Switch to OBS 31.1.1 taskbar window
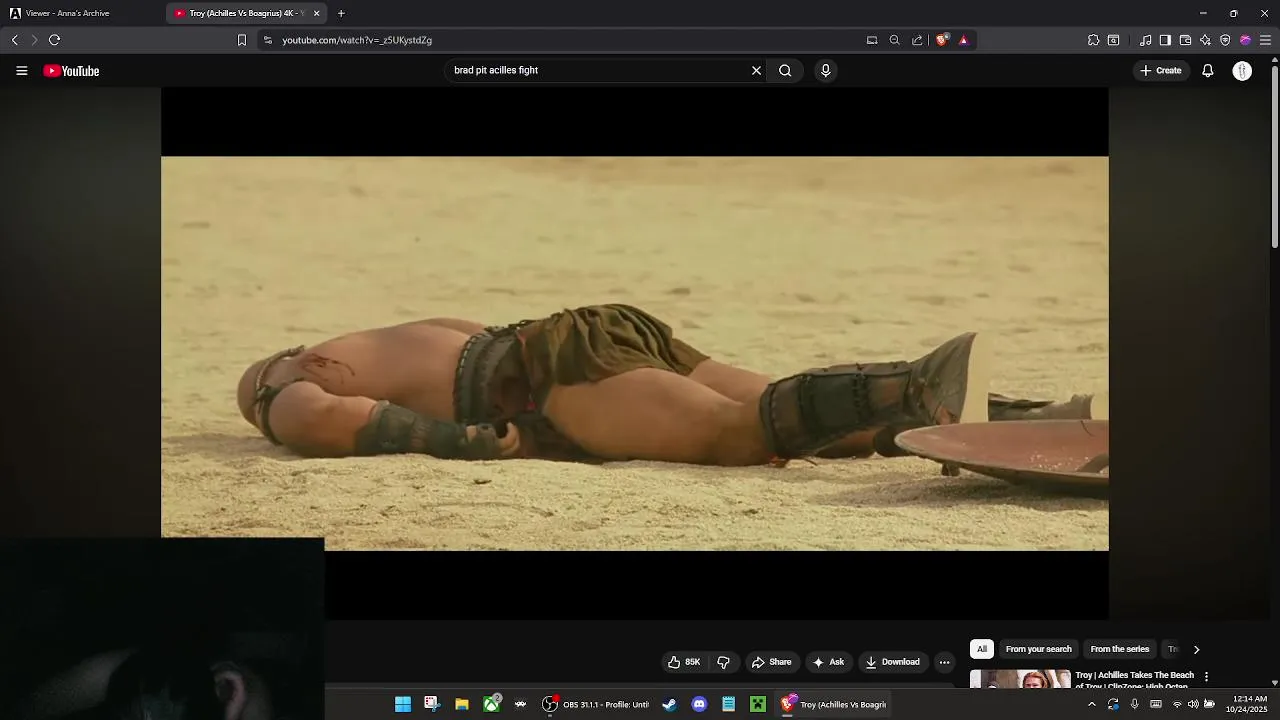1280x720 pixels. tap(596, 704)
